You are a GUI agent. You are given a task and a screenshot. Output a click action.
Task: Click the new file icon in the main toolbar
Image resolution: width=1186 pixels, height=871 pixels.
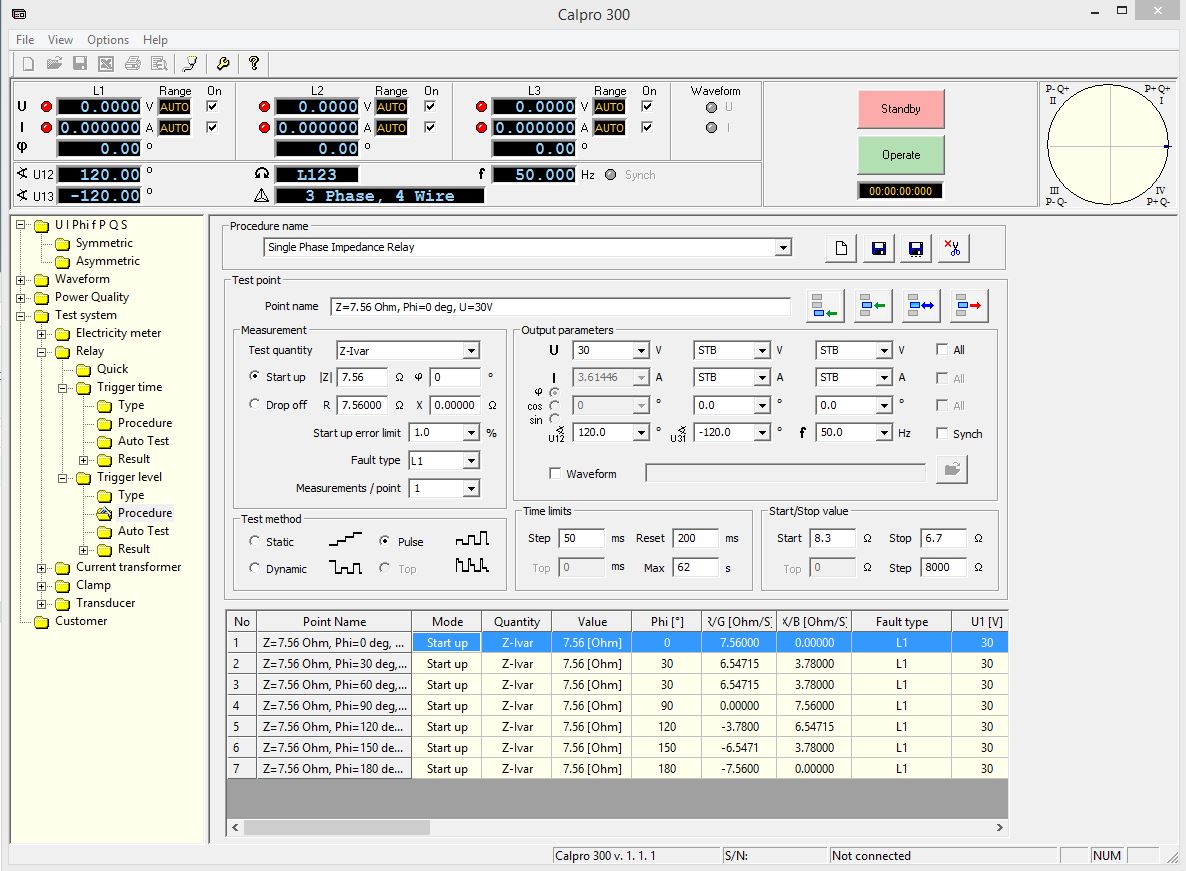point(28,64)
